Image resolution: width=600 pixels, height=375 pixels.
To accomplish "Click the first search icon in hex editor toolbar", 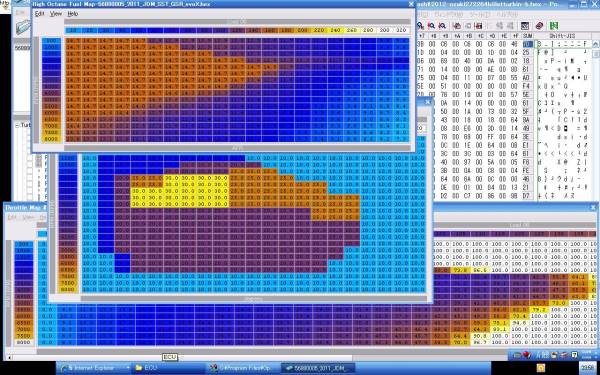I will click(x=421, y=26).
